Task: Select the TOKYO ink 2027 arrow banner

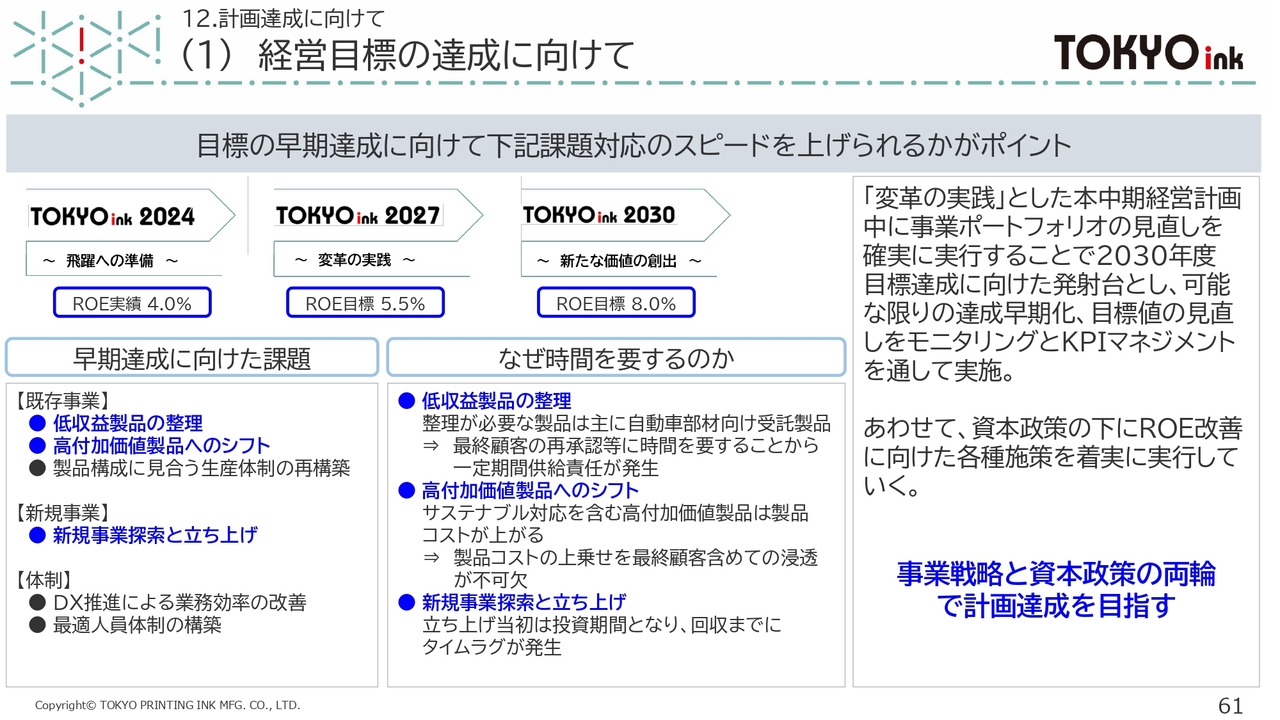Action: click(377, 215)
